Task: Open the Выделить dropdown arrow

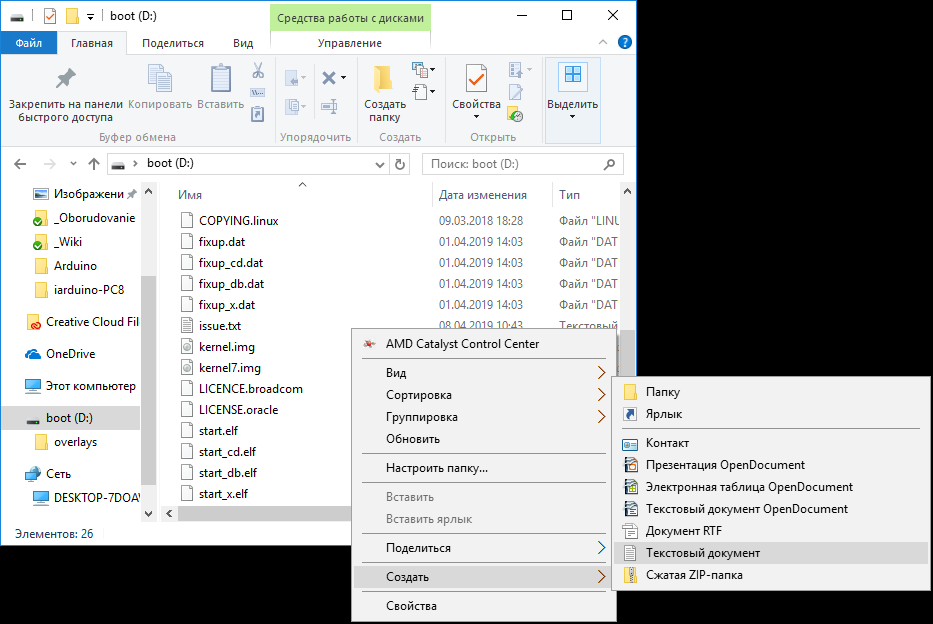Action: click(x=572, y=117)
